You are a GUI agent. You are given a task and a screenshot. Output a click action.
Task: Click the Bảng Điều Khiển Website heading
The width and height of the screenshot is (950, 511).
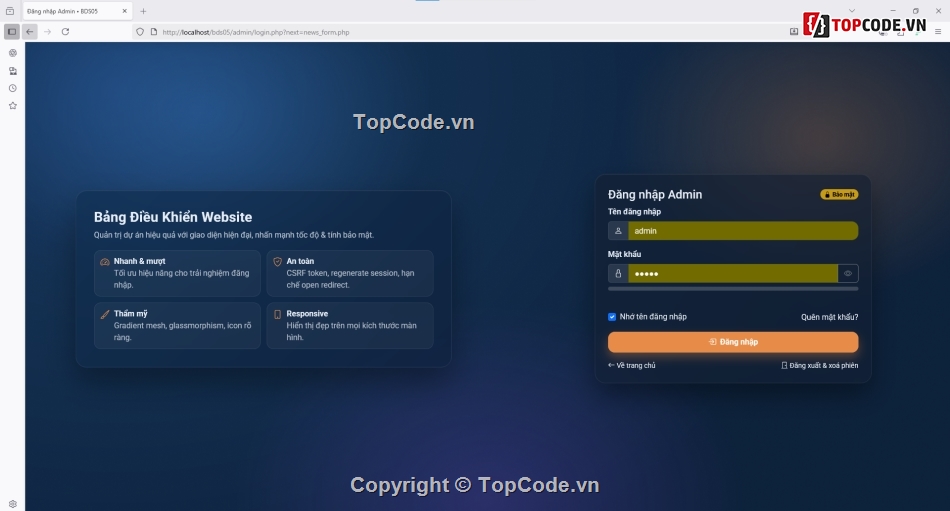pyautogui.click(x=173, y=217)
